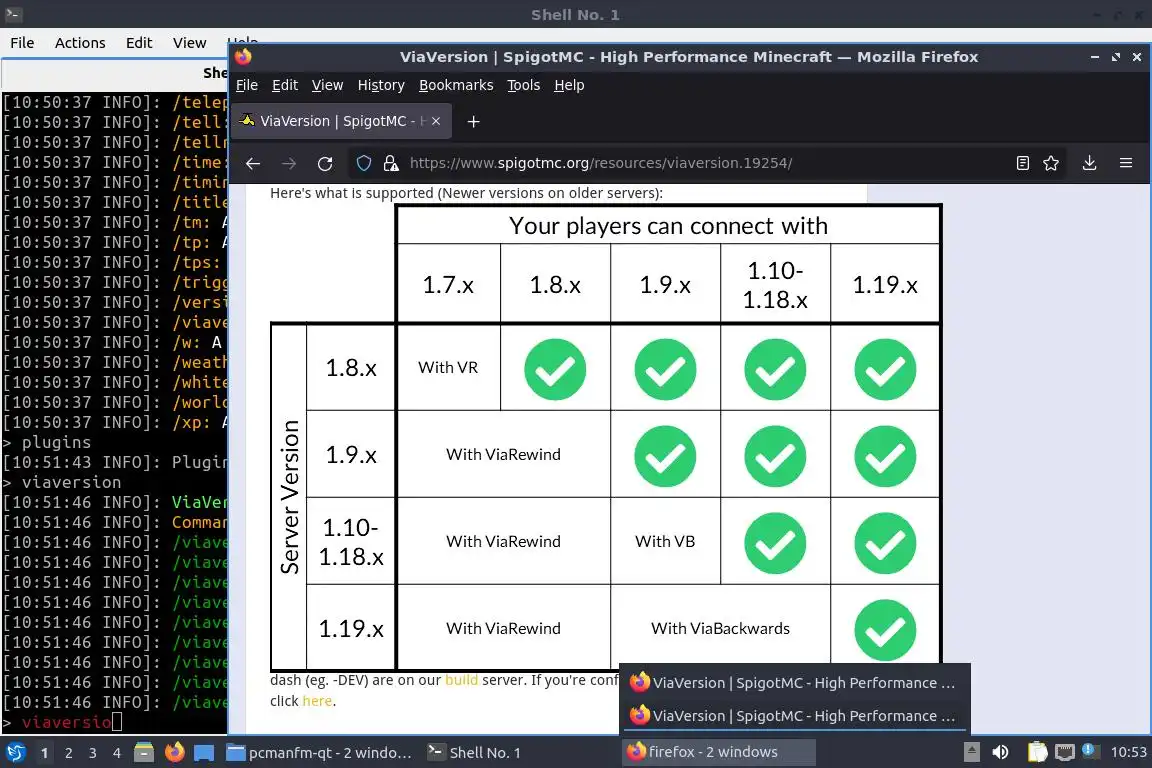Viewport: 1152px width, 768px height.
Task: Open the Actions menu in Shell window
Action: pyautogui.click(x=80, y=43)
